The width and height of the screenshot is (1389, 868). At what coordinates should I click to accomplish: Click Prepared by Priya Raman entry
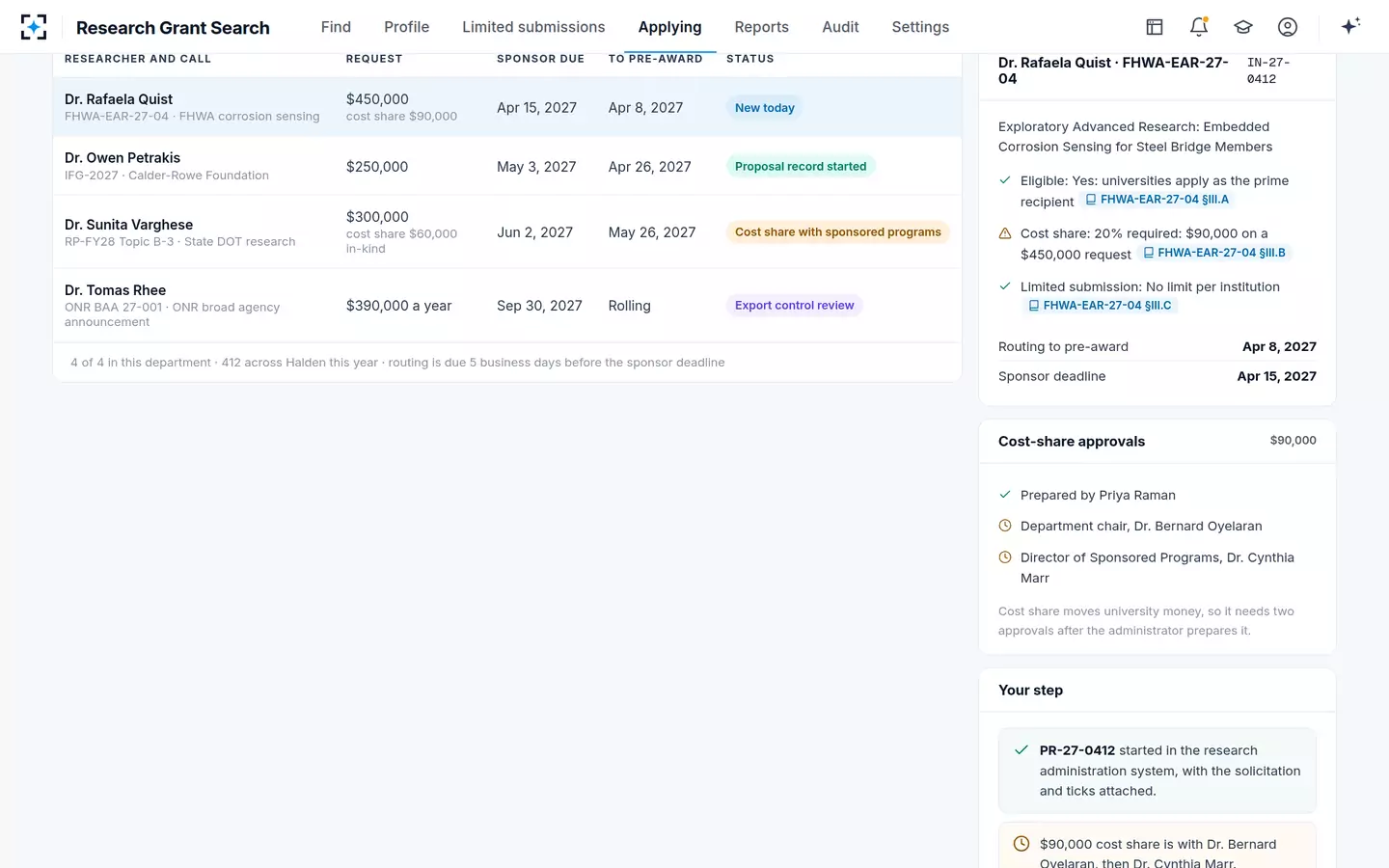(x=1098, y=496)
